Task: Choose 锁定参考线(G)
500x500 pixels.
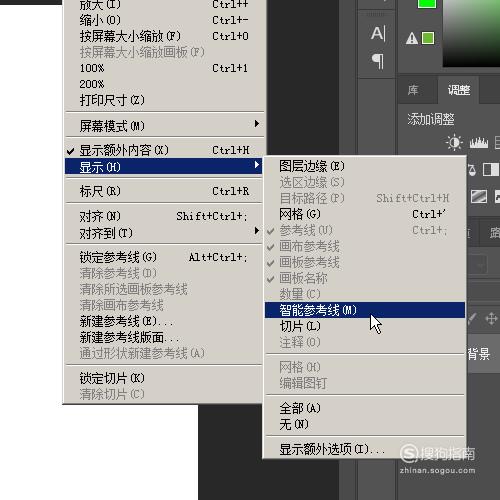Action: (165, 257)
